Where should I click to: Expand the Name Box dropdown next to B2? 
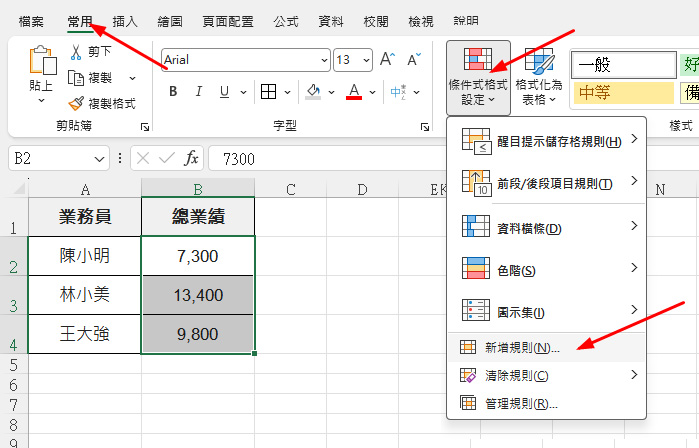click(x=99, y=159)
